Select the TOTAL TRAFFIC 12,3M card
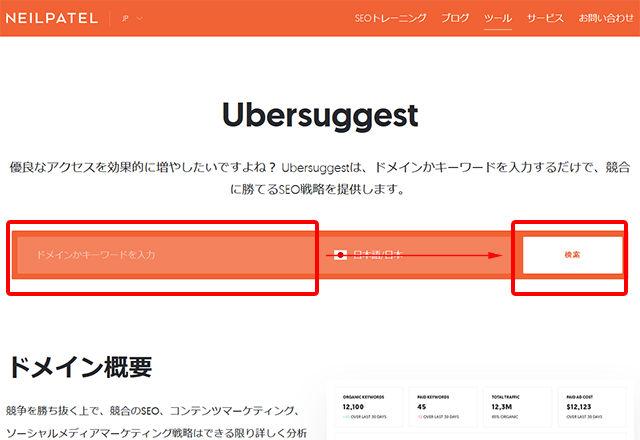The height and width of the screenshot is (440, 640). 518,407
